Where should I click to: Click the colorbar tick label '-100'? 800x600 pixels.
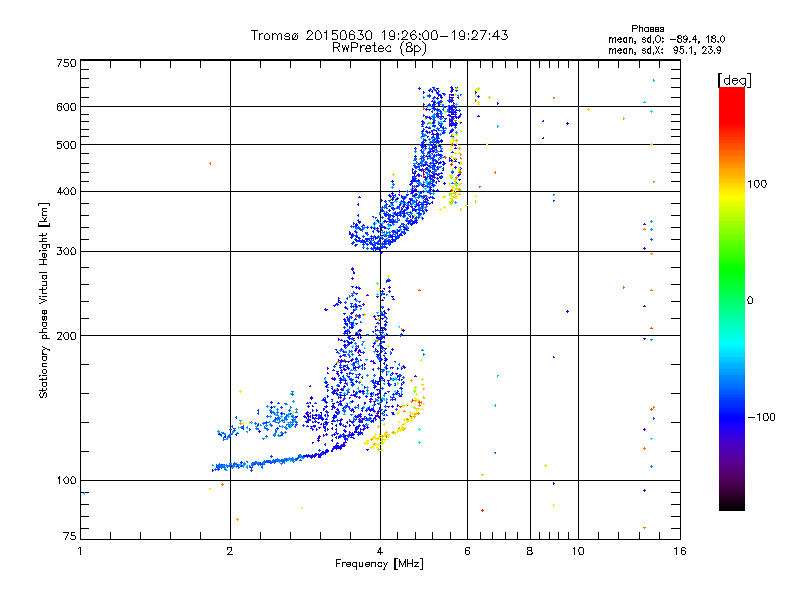761,417
